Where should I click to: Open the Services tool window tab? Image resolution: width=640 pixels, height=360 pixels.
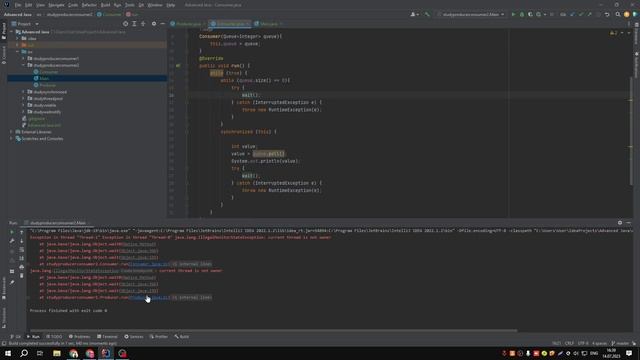134,337
